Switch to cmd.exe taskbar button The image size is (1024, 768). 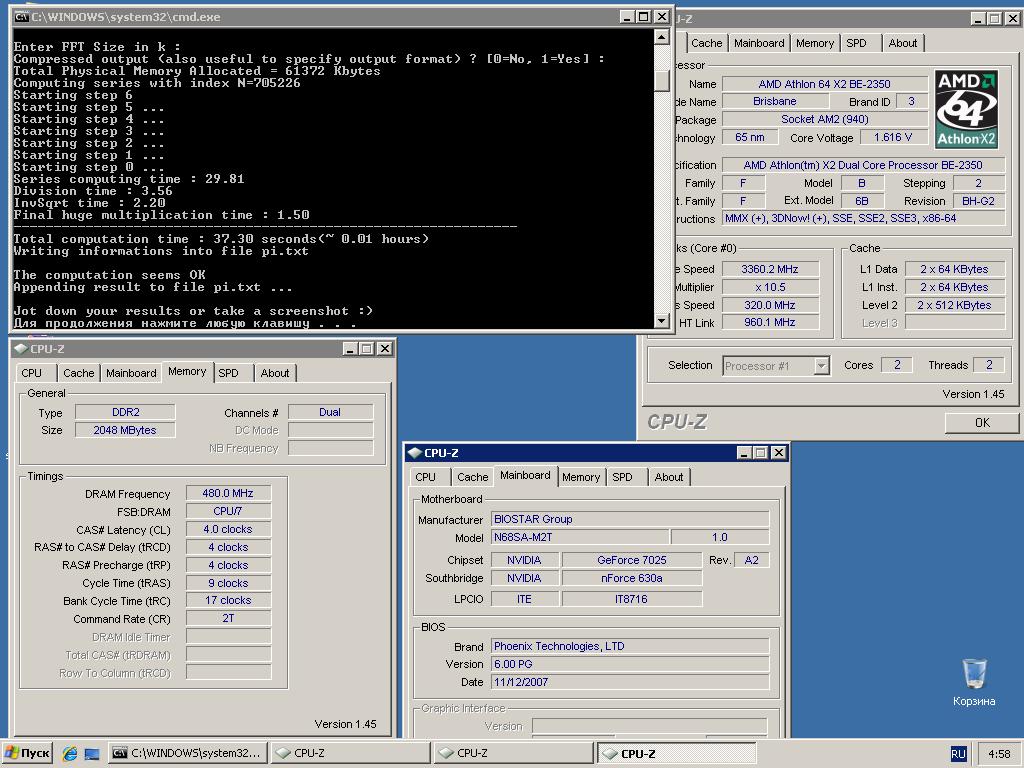tap(187, 754)
